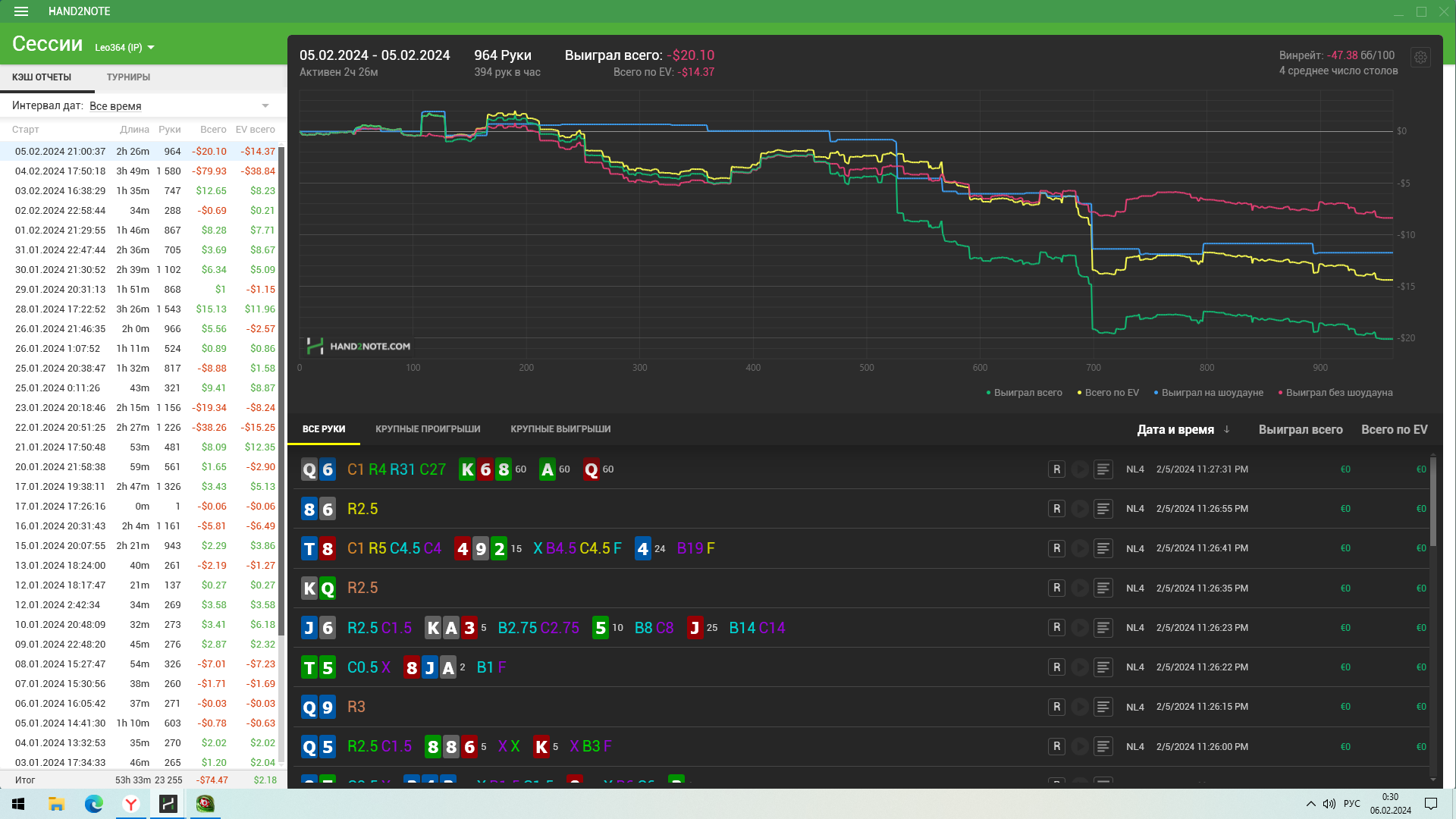Select session 16.01.2024 20:31:43
The width and height of the screenshot is (1456, 819).
(140, 526)
